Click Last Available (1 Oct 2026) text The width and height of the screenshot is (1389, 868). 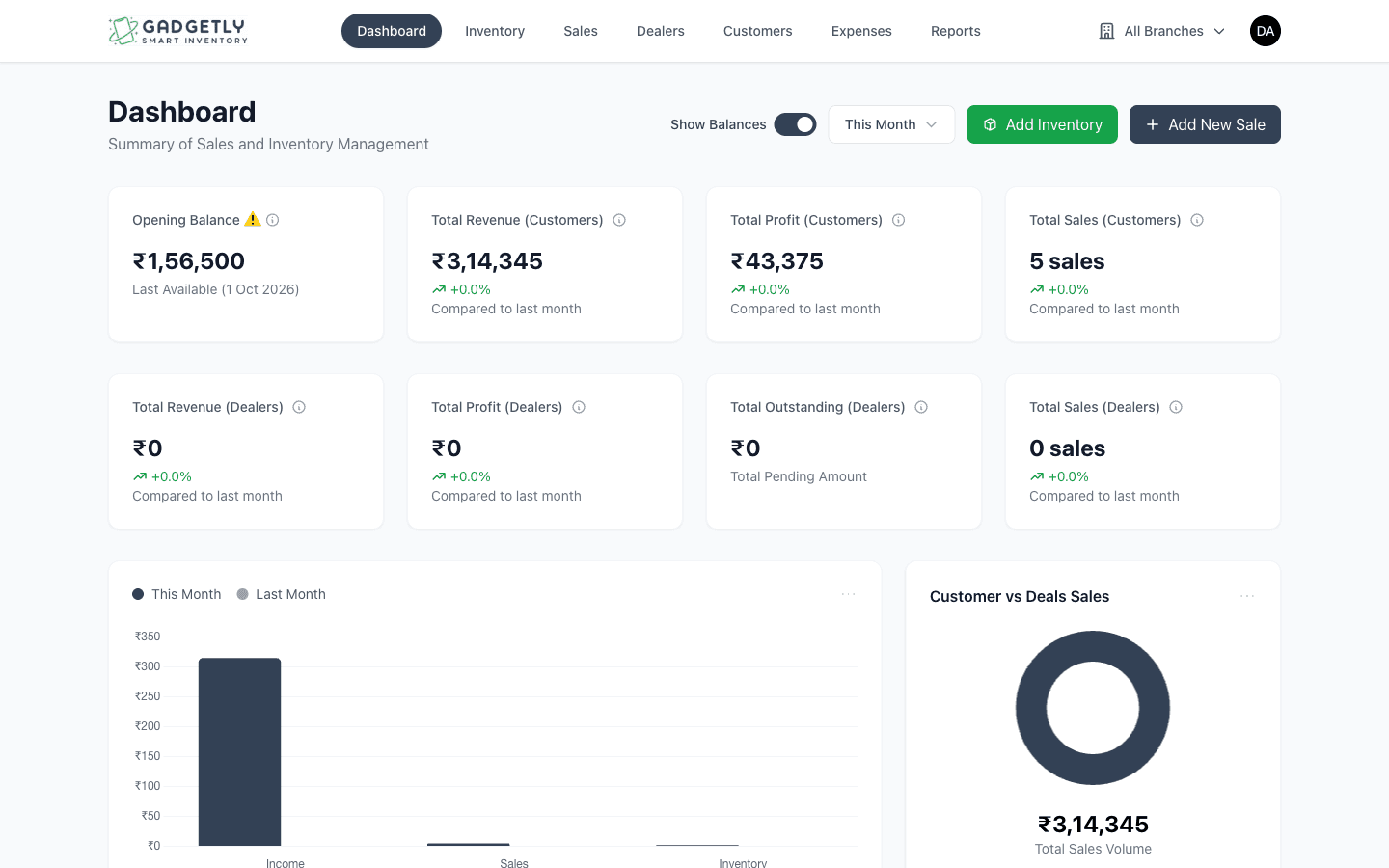point(216,289)
